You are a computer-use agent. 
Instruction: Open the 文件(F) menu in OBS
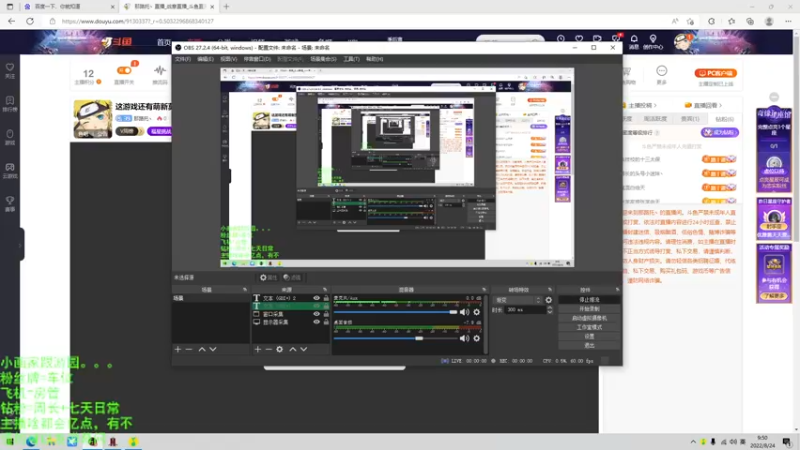[x=183, y=59]
